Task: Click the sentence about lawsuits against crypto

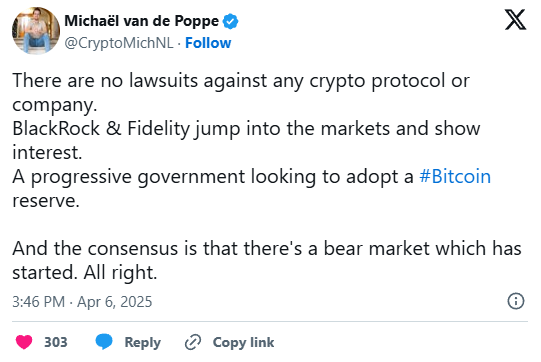Action: 241,92
